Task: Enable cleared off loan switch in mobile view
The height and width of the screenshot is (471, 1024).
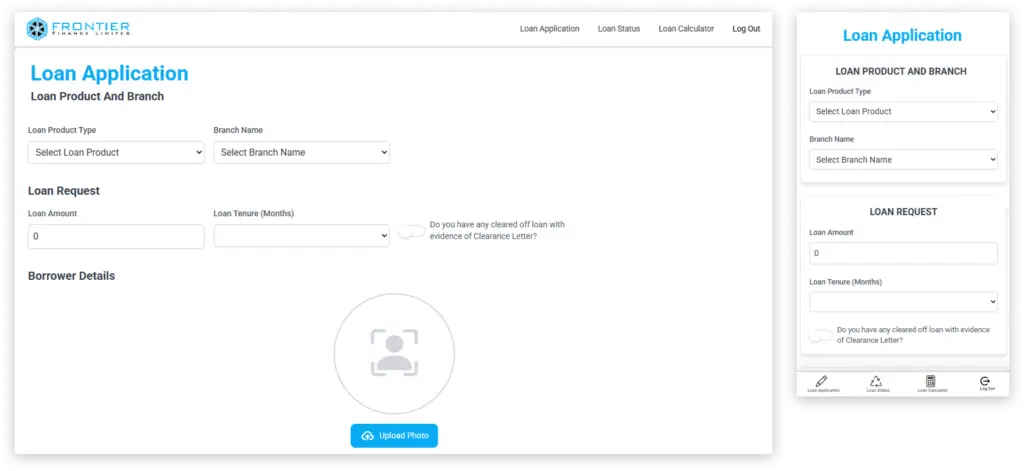Action: click(821, 335)
